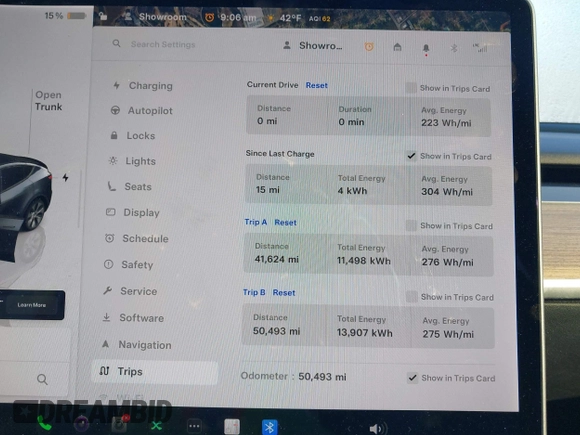Uncheck Show in Trips Card for Since Last Charge
The image size is (580, 435).
(x=411, y=156)
